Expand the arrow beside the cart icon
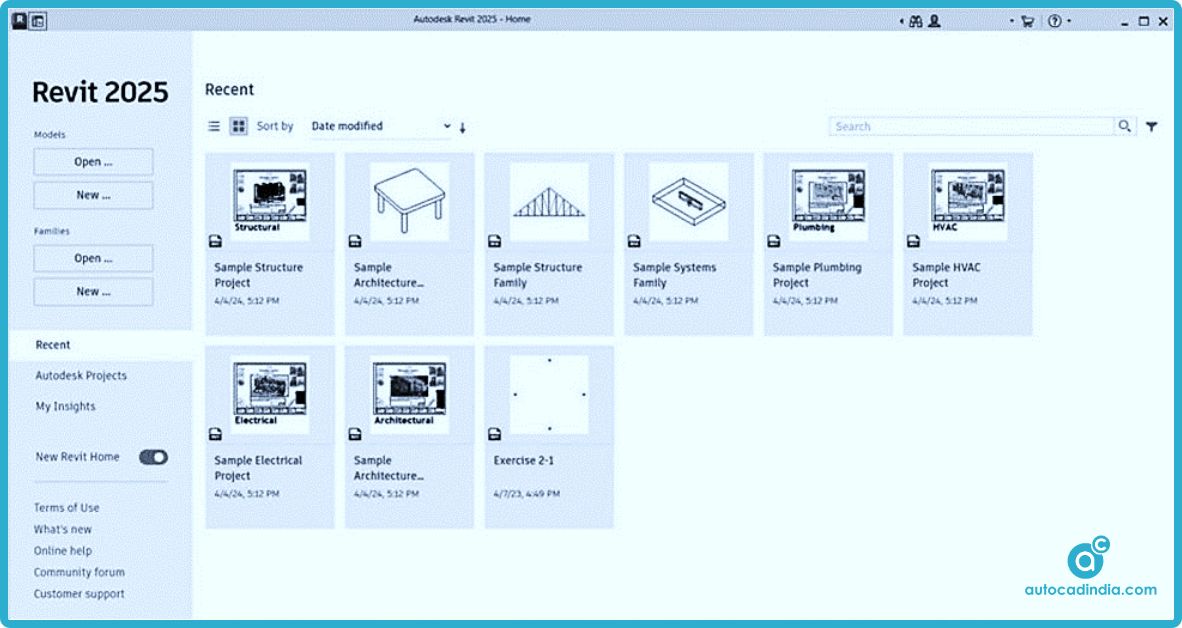Viewport: 1182px width, 628px height. [x=1012, y=20]
